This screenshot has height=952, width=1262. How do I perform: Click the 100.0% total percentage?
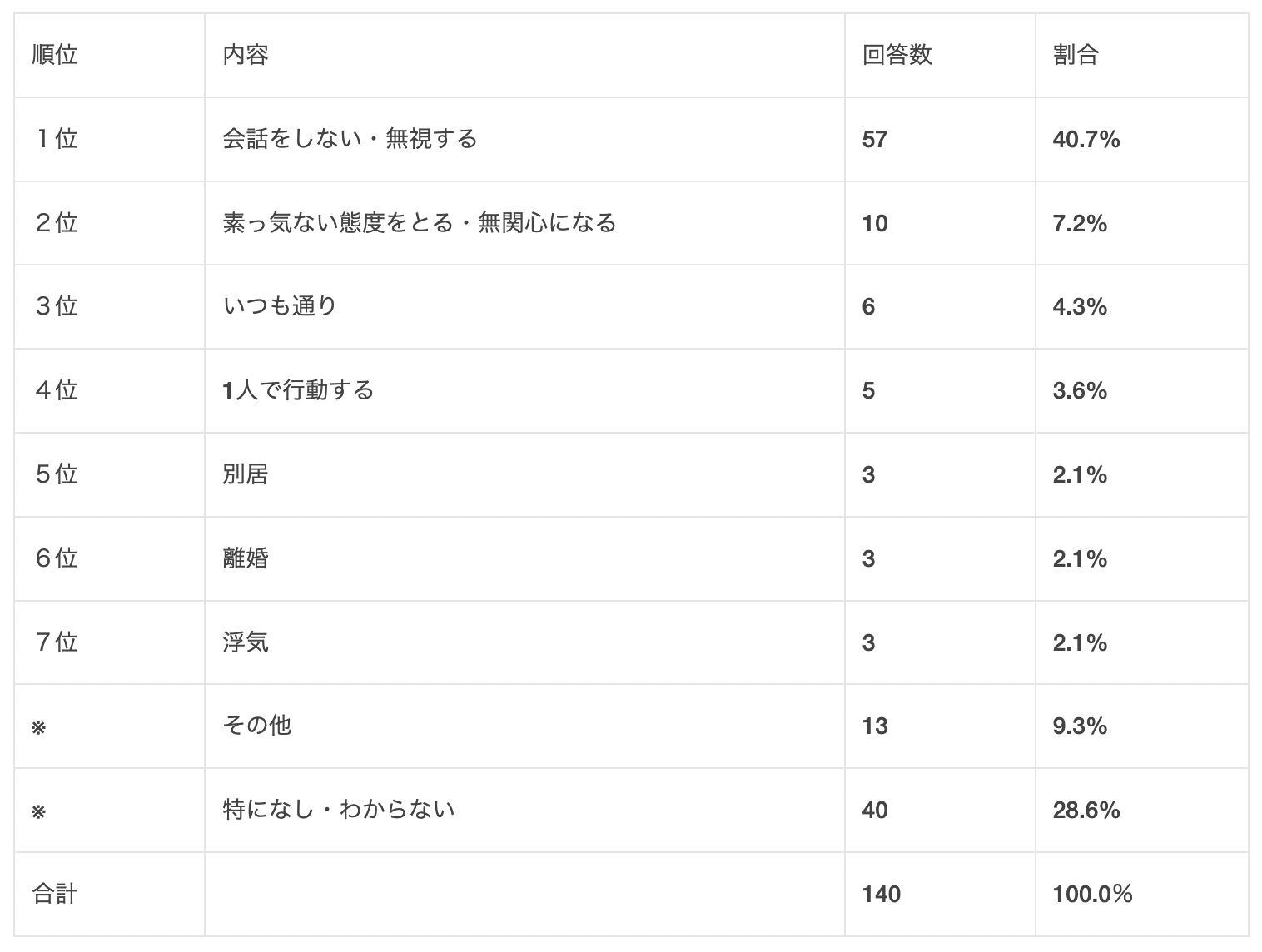click(1092, 894)
